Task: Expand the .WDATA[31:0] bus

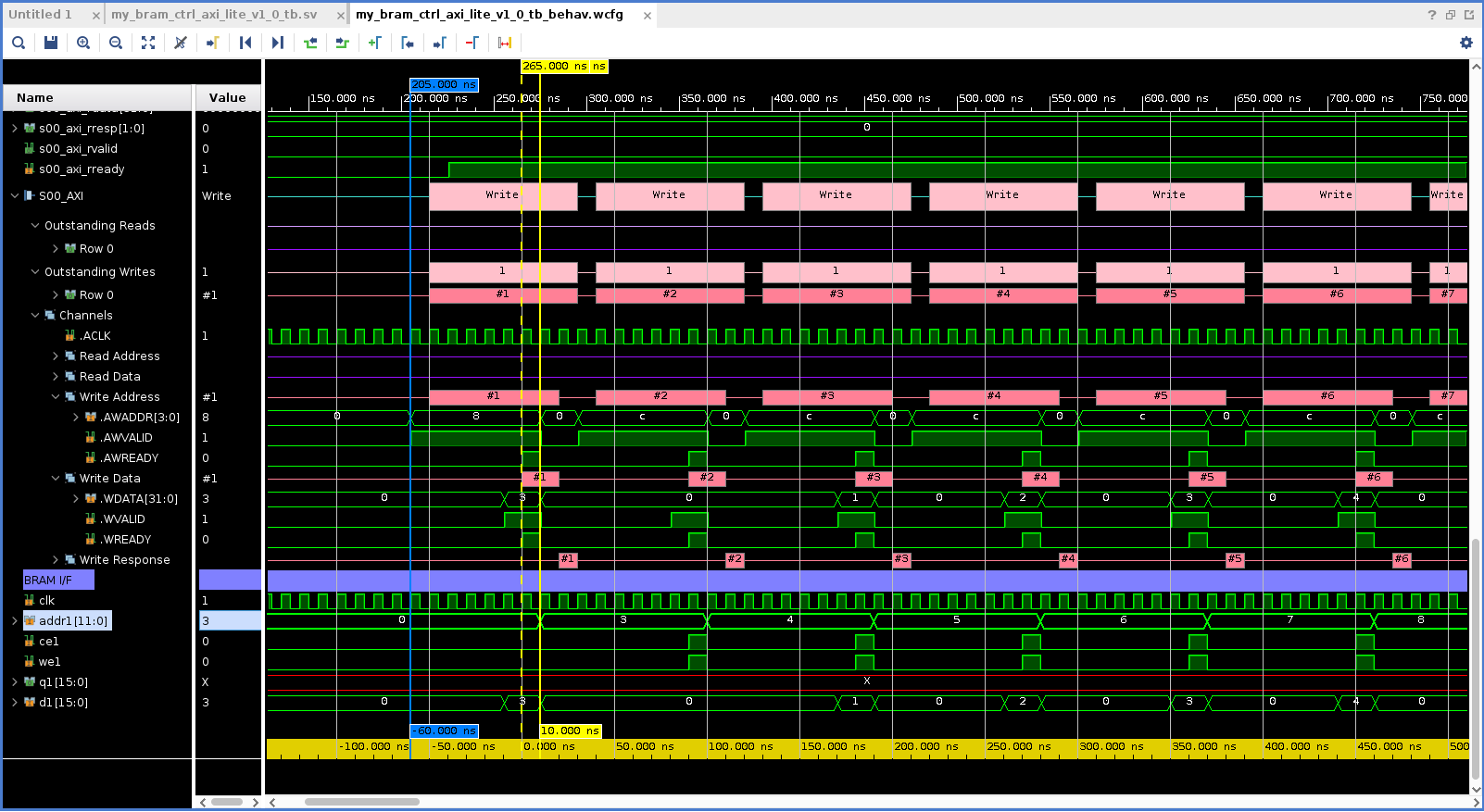Action: [x=76, y=499]
